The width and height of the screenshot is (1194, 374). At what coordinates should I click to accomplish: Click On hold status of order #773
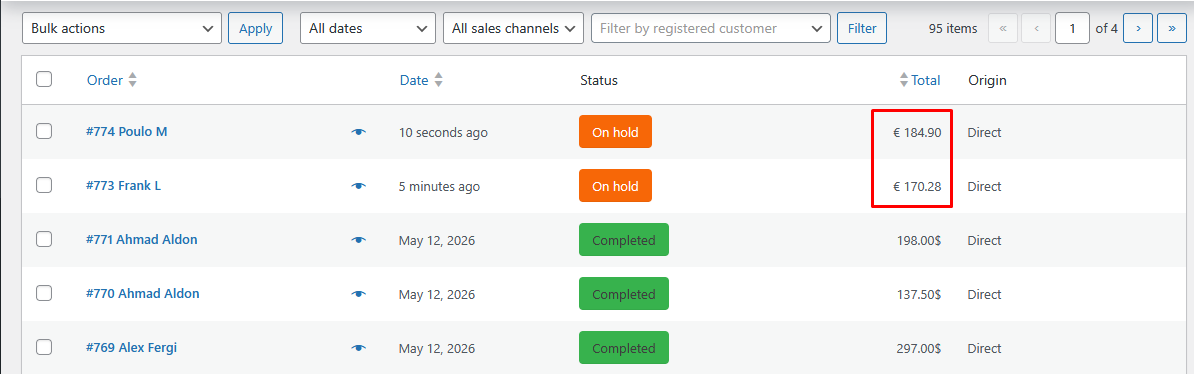pyautogui.click(x=615, y=186)
